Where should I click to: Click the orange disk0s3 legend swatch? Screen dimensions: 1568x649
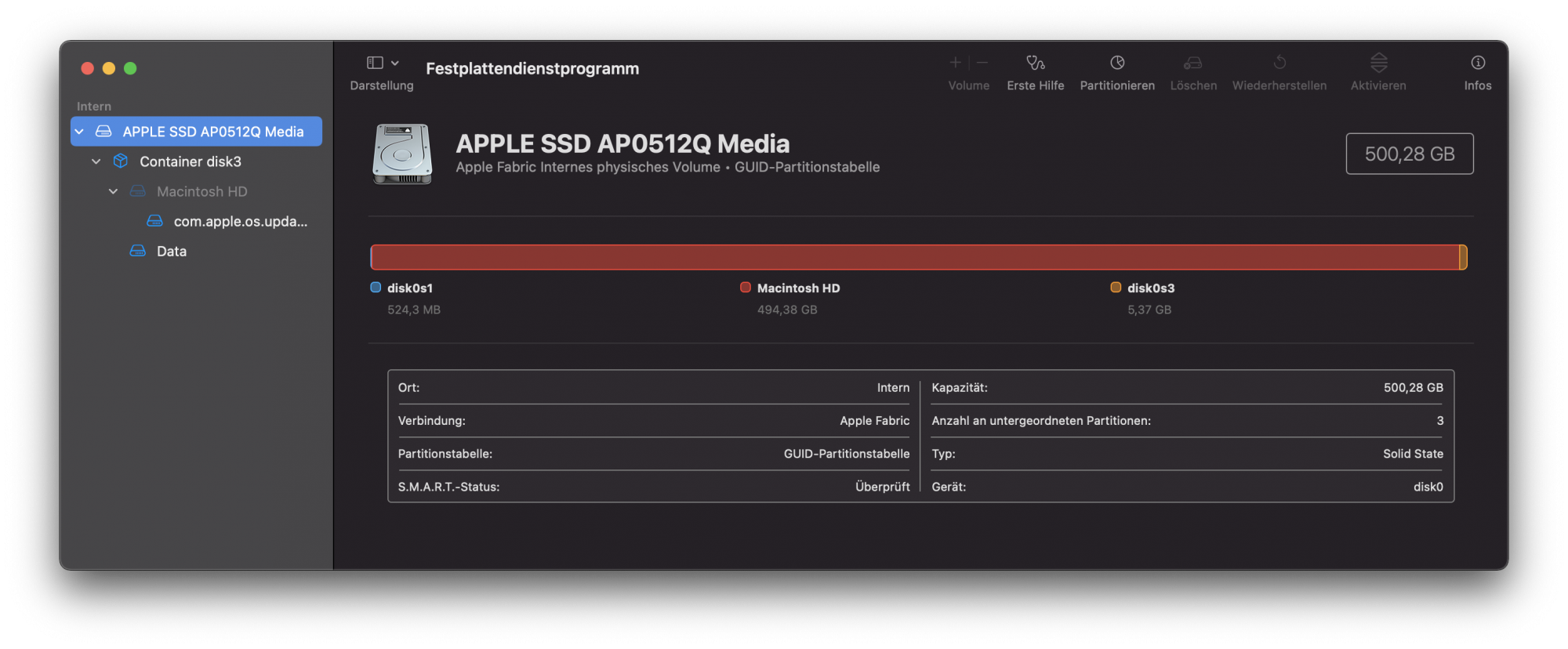tap(1116, 288)
